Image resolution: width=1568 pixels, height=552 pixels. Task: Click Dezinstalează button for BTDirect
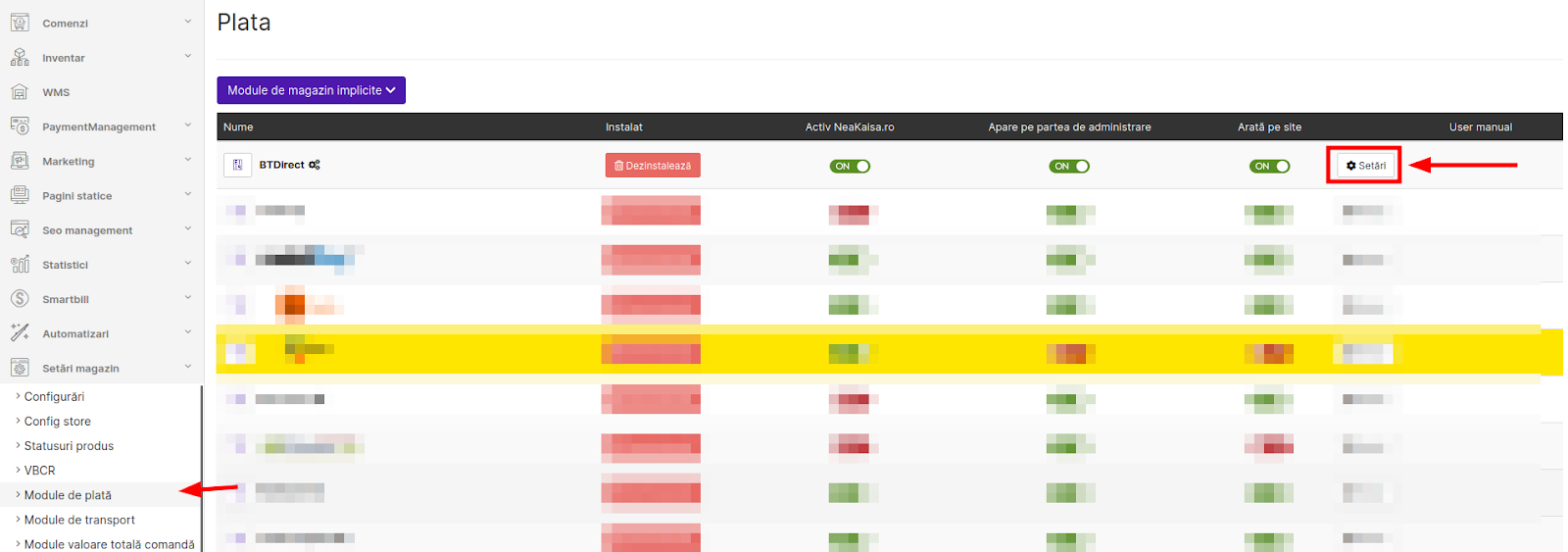[x=653, y=166]
